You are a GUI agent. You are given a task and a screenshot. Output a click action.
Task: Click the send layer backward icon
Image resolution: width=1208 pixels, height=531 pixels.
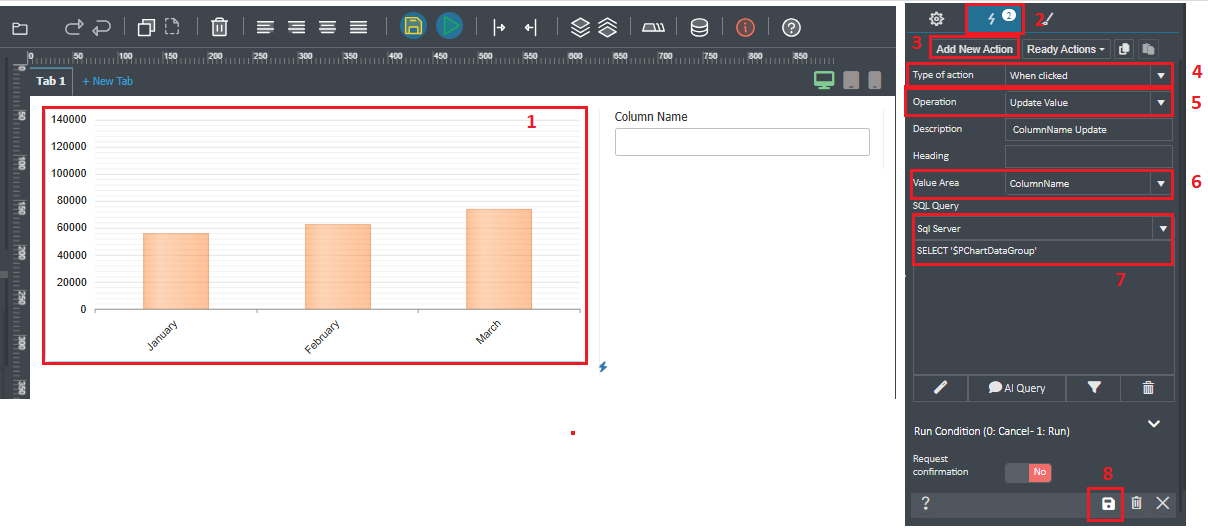pyautogui.click(x=607, y=28)
